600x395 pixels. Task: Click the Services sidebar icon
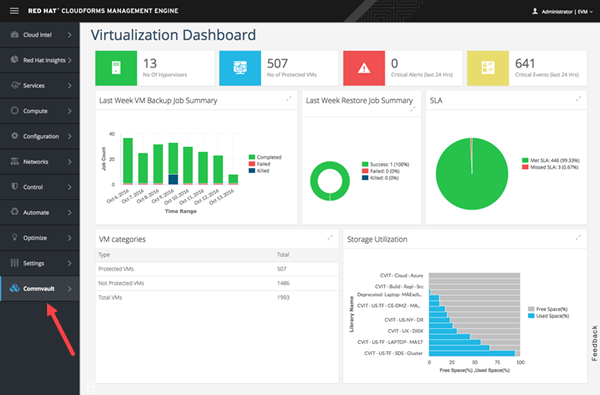tap(15, 85)
